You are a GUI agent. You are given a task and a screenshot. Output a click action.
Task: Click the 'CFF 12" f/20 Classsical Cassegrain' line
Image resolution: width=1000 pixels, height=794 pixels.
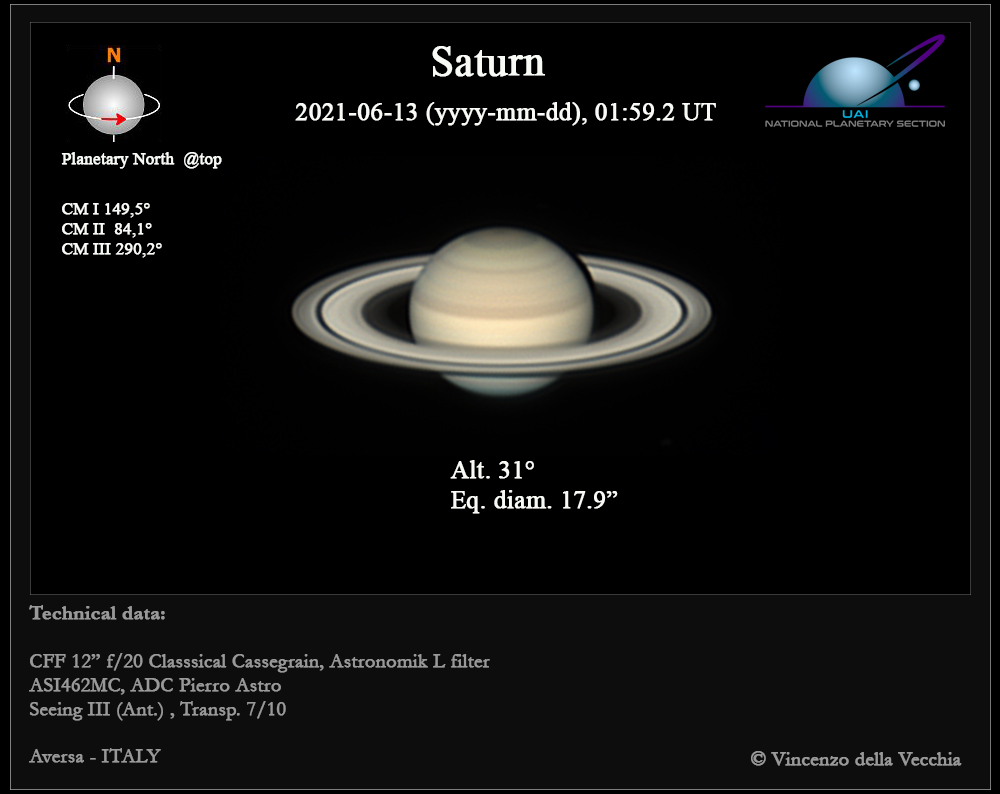(x=260, y=662)
